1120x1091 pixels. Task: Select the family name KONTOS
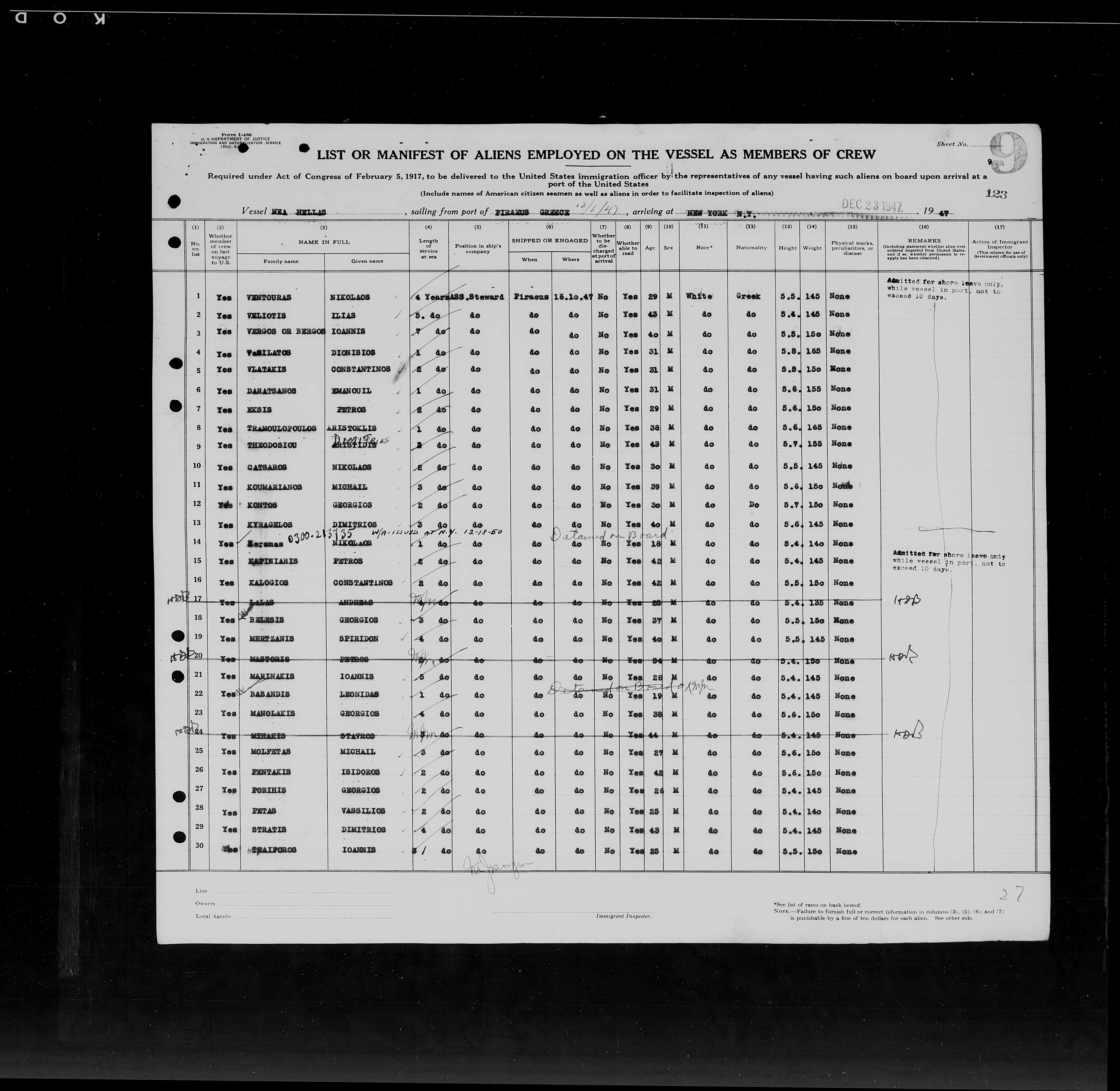[263, 505]
